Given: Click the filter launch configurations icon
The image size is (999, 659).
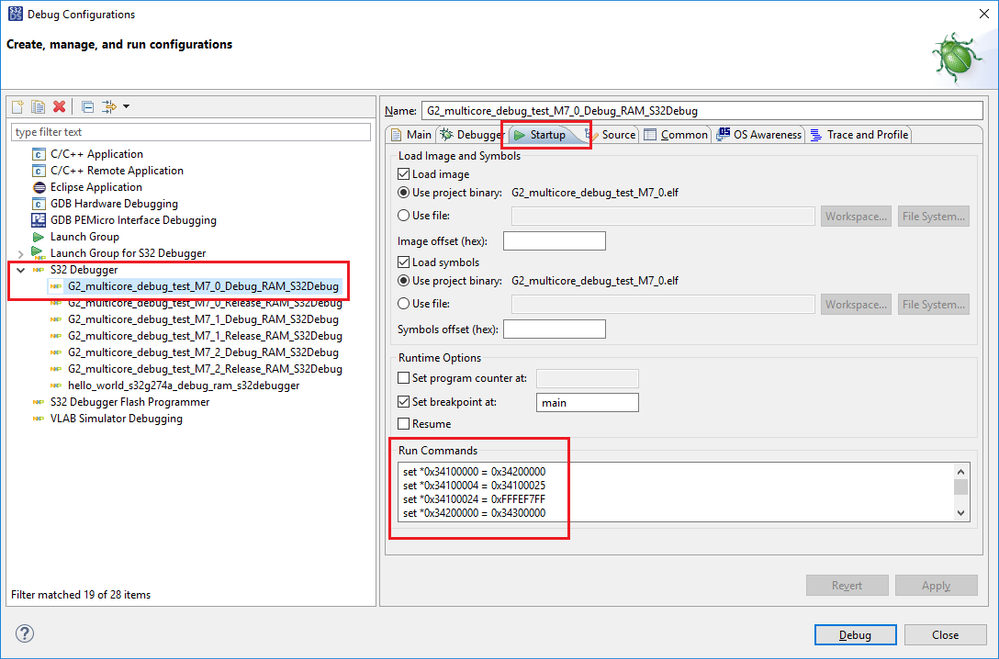Looking at the screenshot, I should [x=109, y=107].
